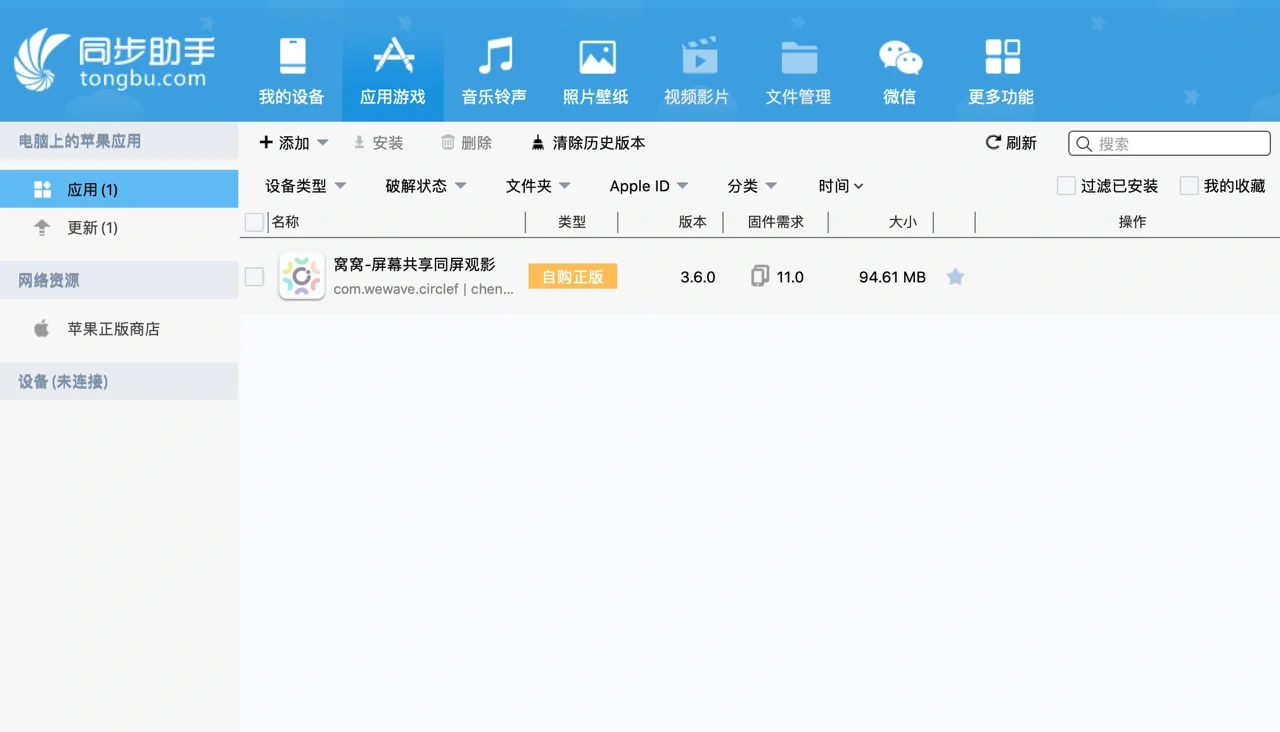Refresh the app list
Screen dimensions: 1280x732
click(x=1010, y=143)
